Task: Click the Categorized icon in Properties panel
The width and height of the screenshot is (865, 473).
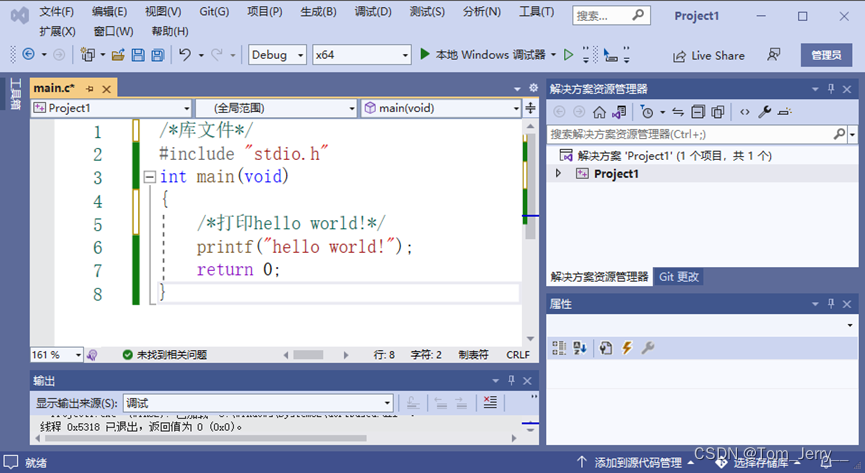Action: click(x=559, y=348)
